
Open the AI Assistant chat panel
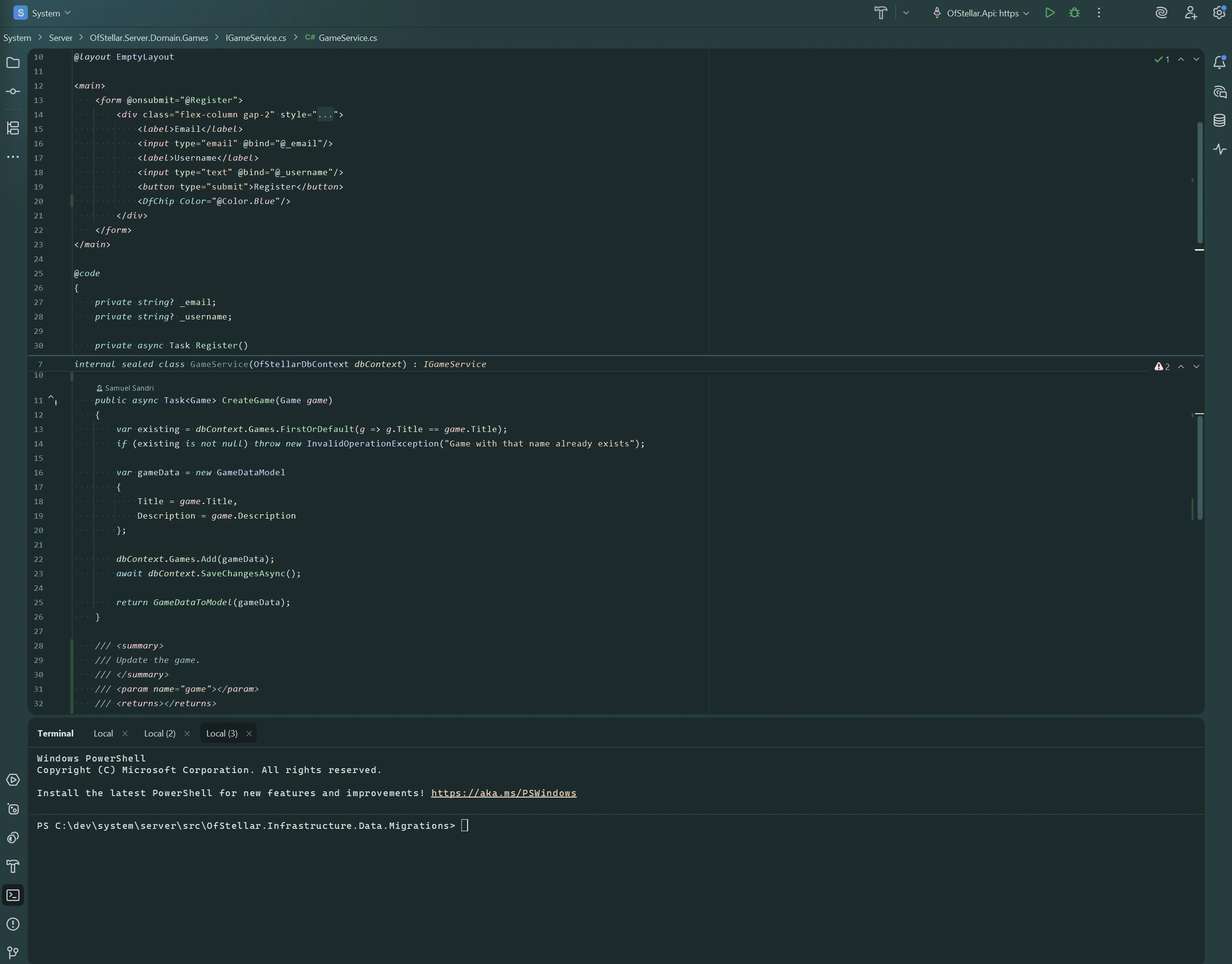coord(1161,13)
